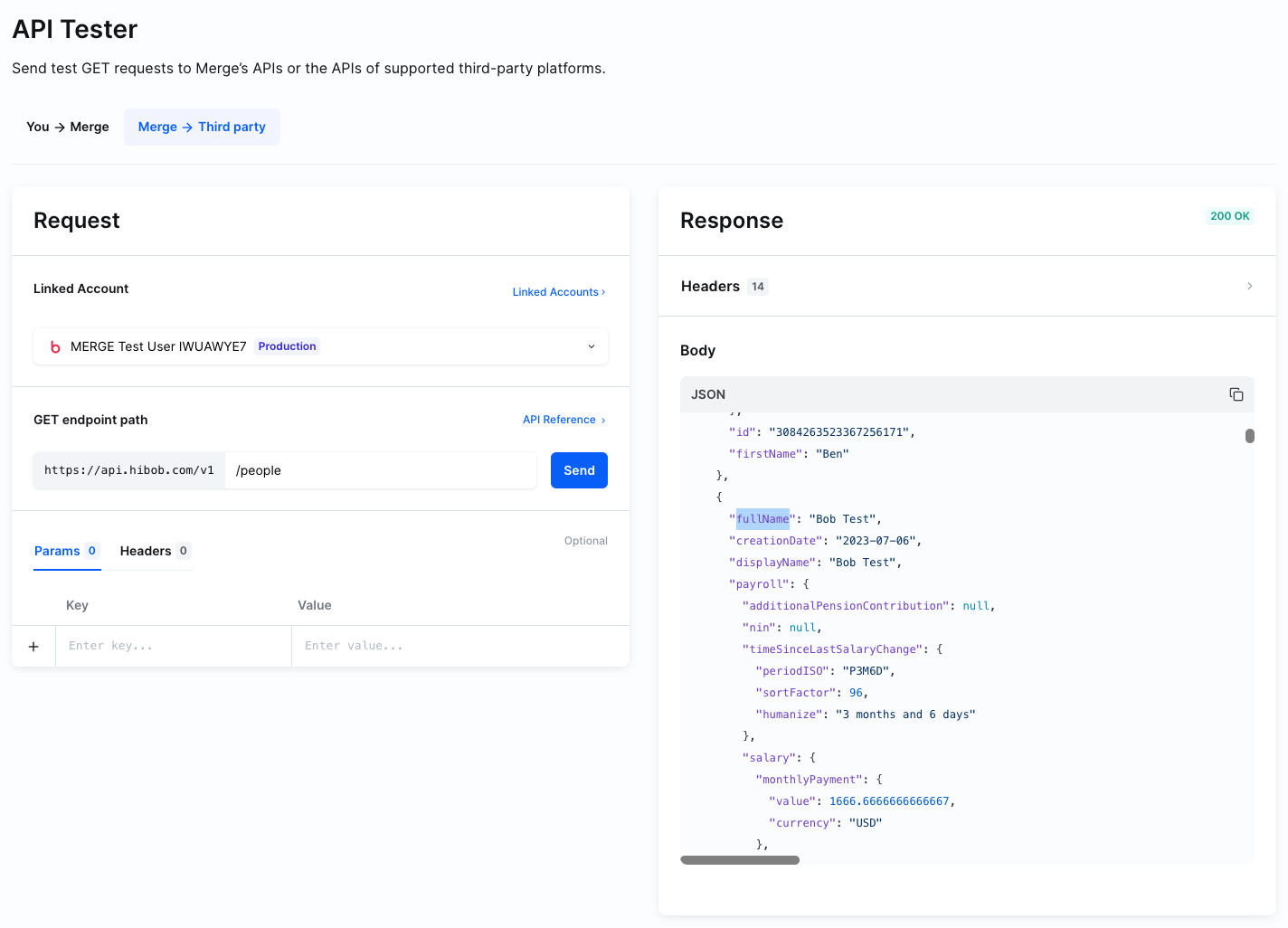Screen dimensions: 1288x928
Task: Expand the response Headers section chevron
Action: [1249, 286]
